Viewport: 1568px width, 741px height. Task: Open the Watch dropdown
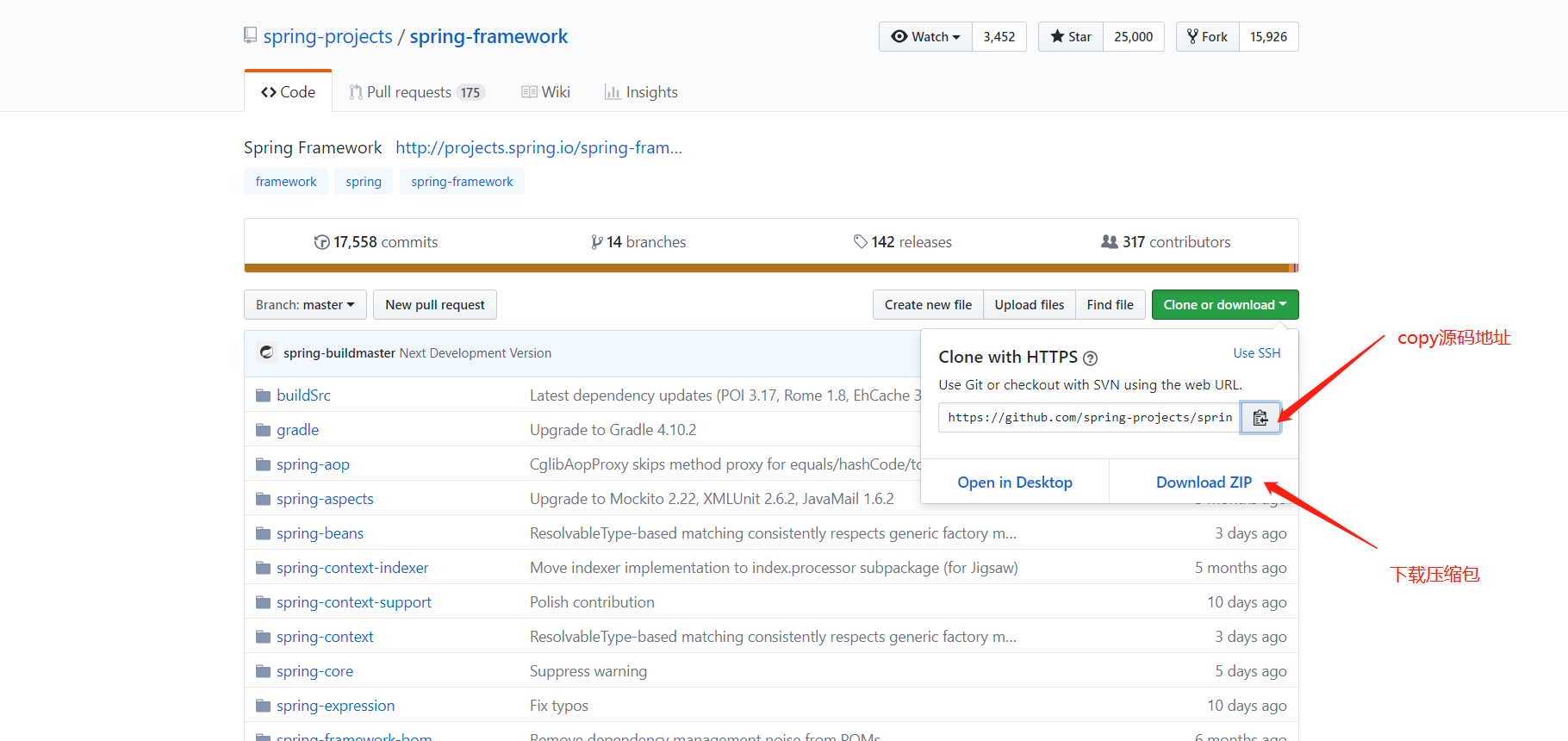(926, 37)
